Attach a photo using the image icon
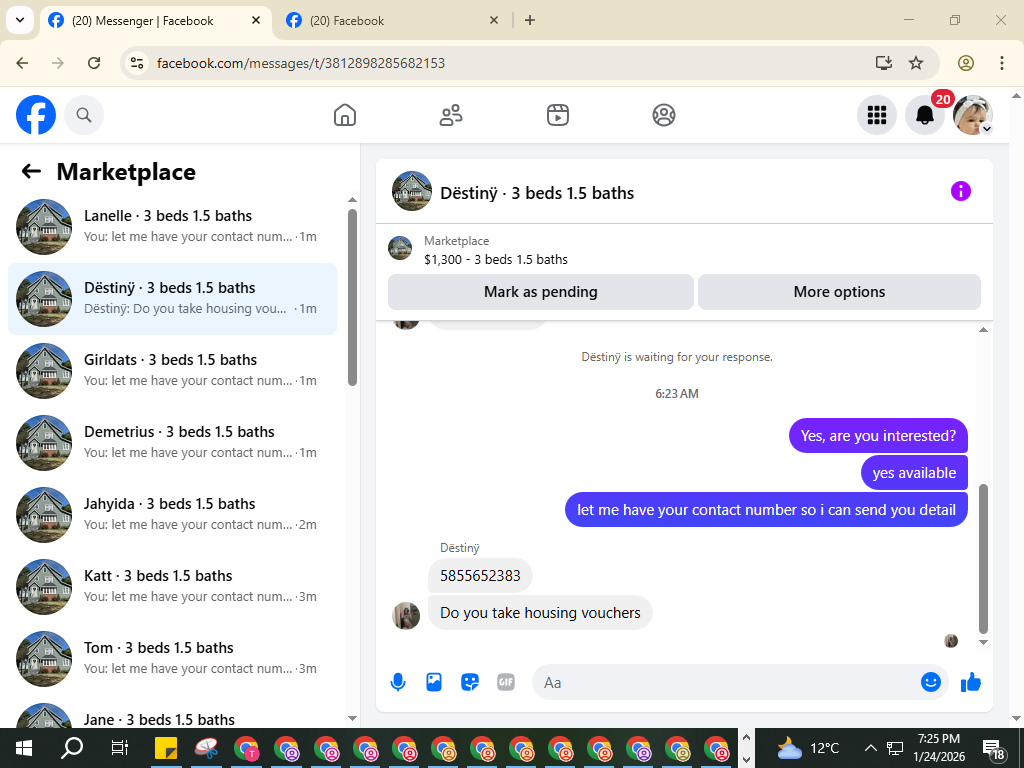 pyautogui.click(x=434, y=682)
